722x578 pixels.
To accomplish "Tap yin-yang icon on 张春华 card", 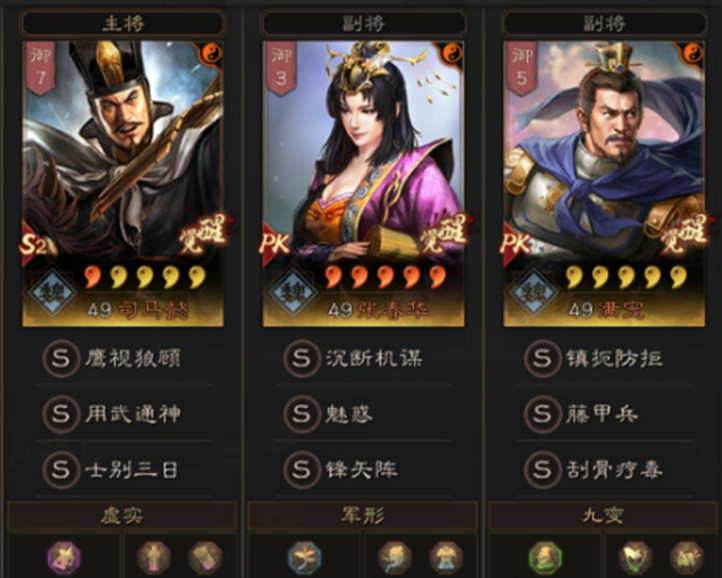I will click(453, 54).
